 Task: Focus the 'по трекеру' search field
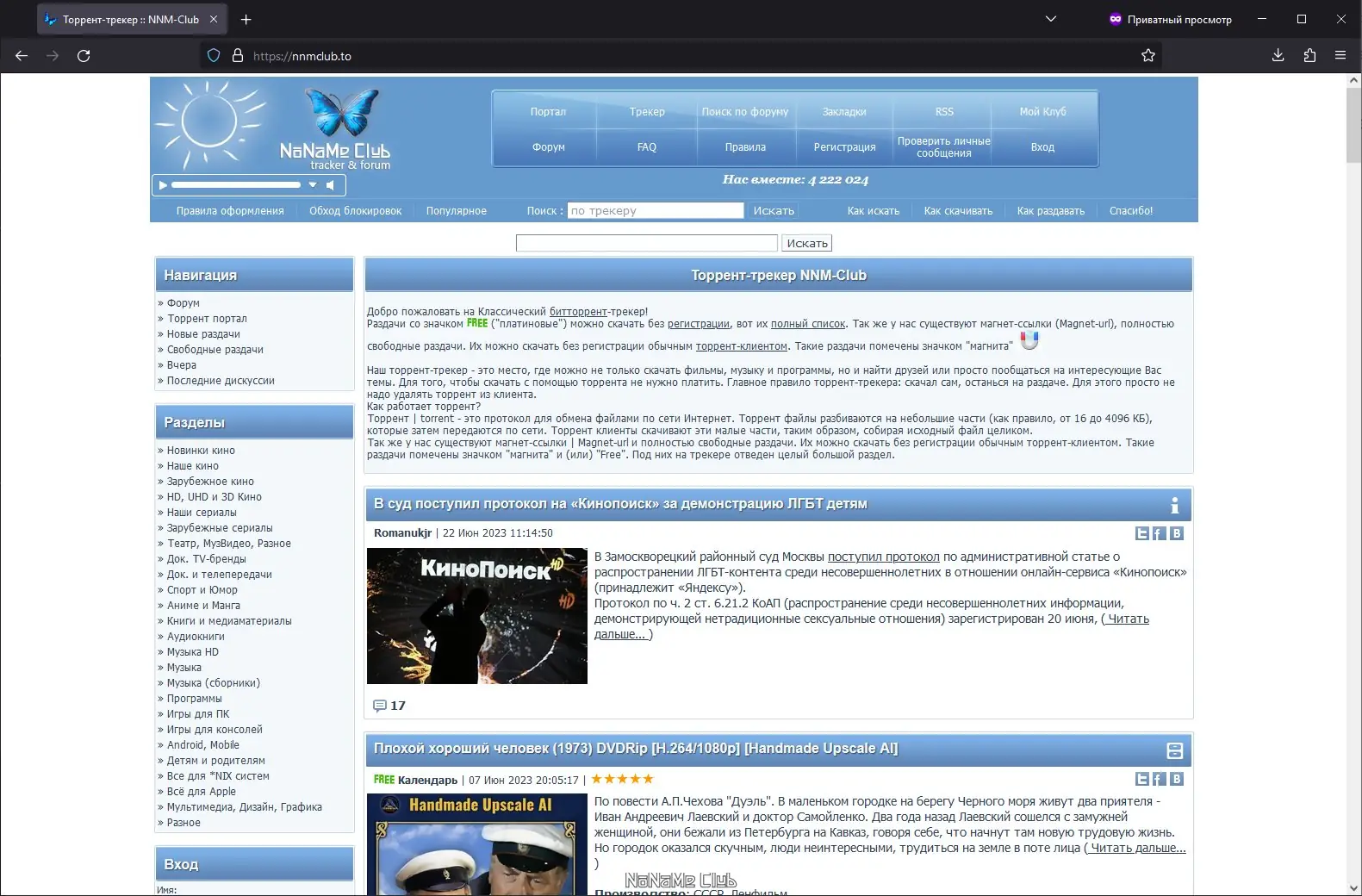point(656,210)
